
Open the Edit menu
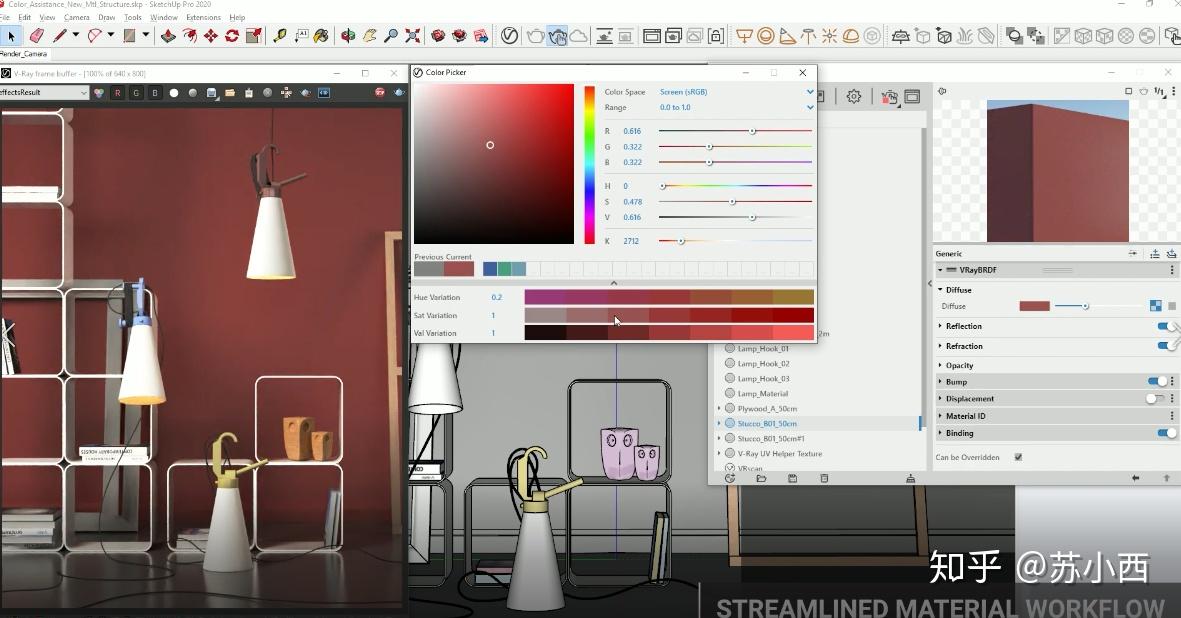pyautogui.click(x=25, y=17)
